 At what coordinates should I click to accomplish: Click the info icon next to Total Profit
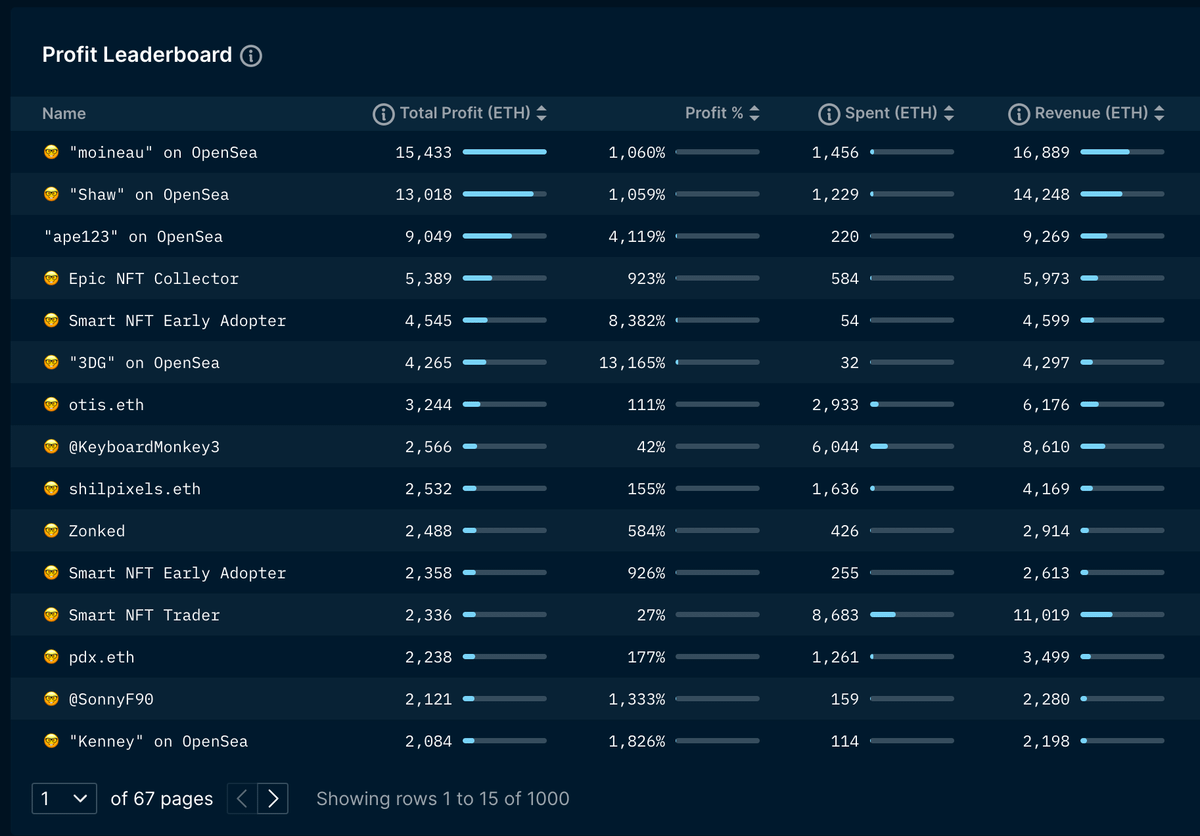[383, 114]
